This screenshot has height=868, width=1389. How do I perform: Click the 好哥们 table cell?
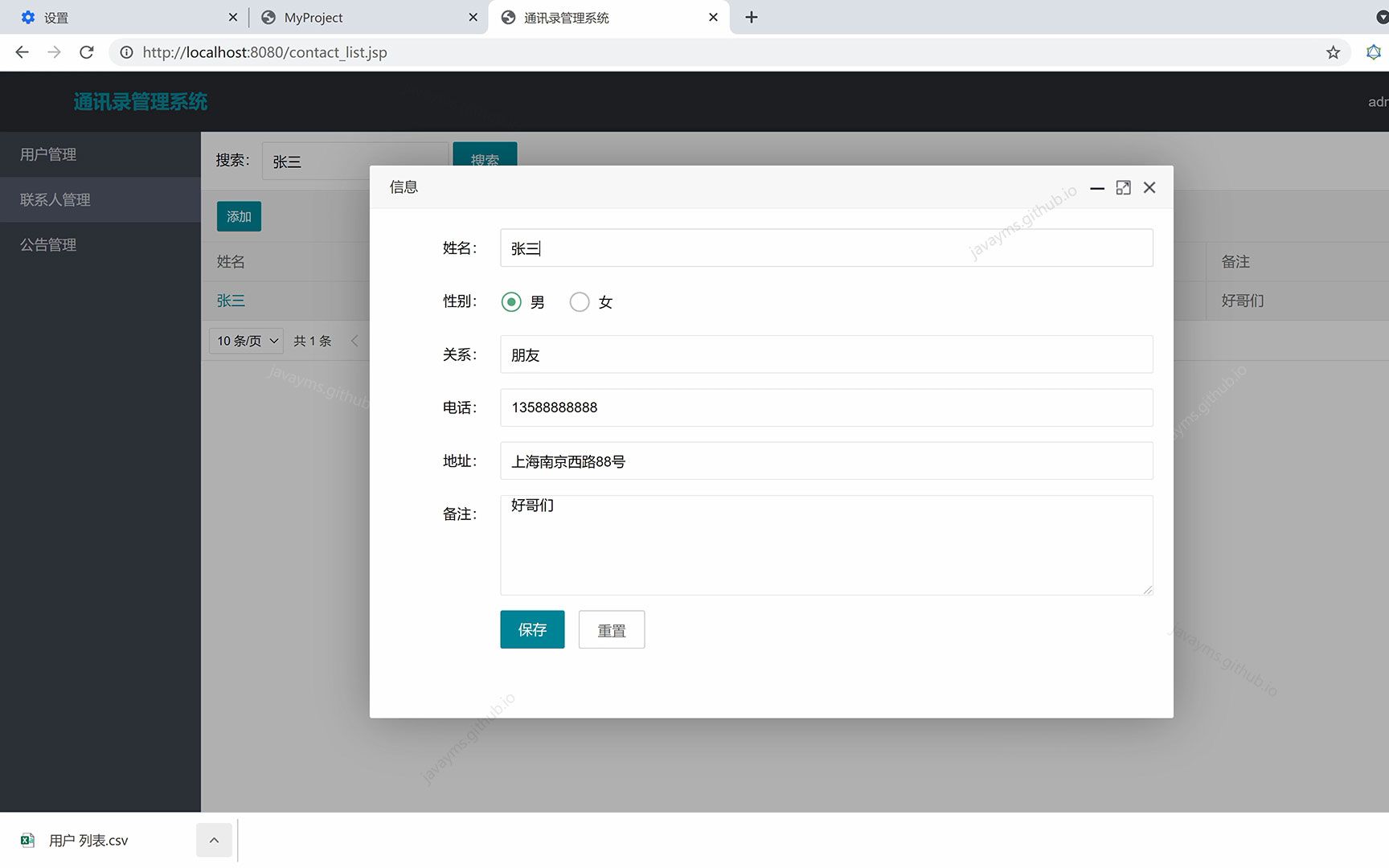(x=1243, y=301)
